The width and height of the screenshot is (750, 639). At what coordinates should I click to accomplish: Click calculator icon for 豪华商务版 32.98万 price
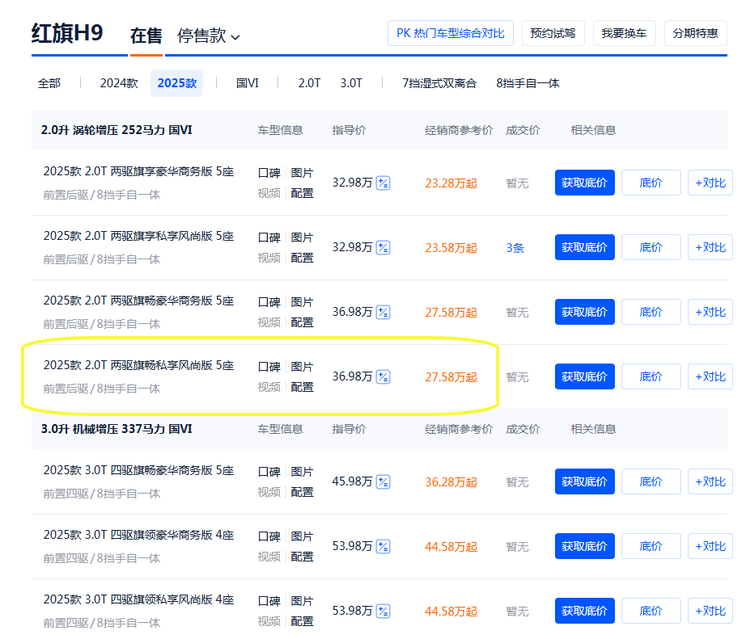(x=383, y=183)
